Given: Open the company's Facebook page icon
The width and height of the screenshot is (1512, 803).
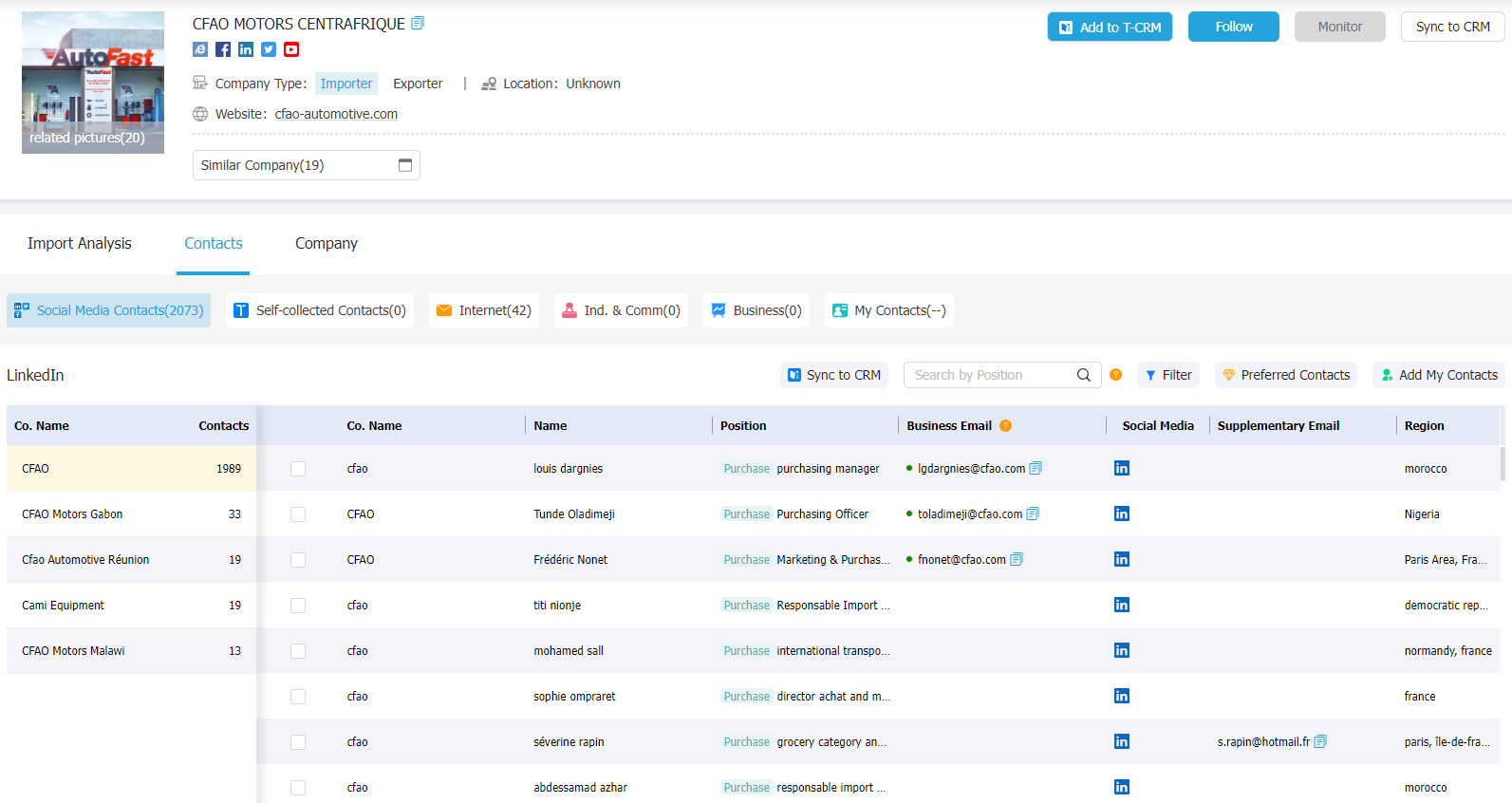Looking at the screenshot, I should click(x=223, y=49).
